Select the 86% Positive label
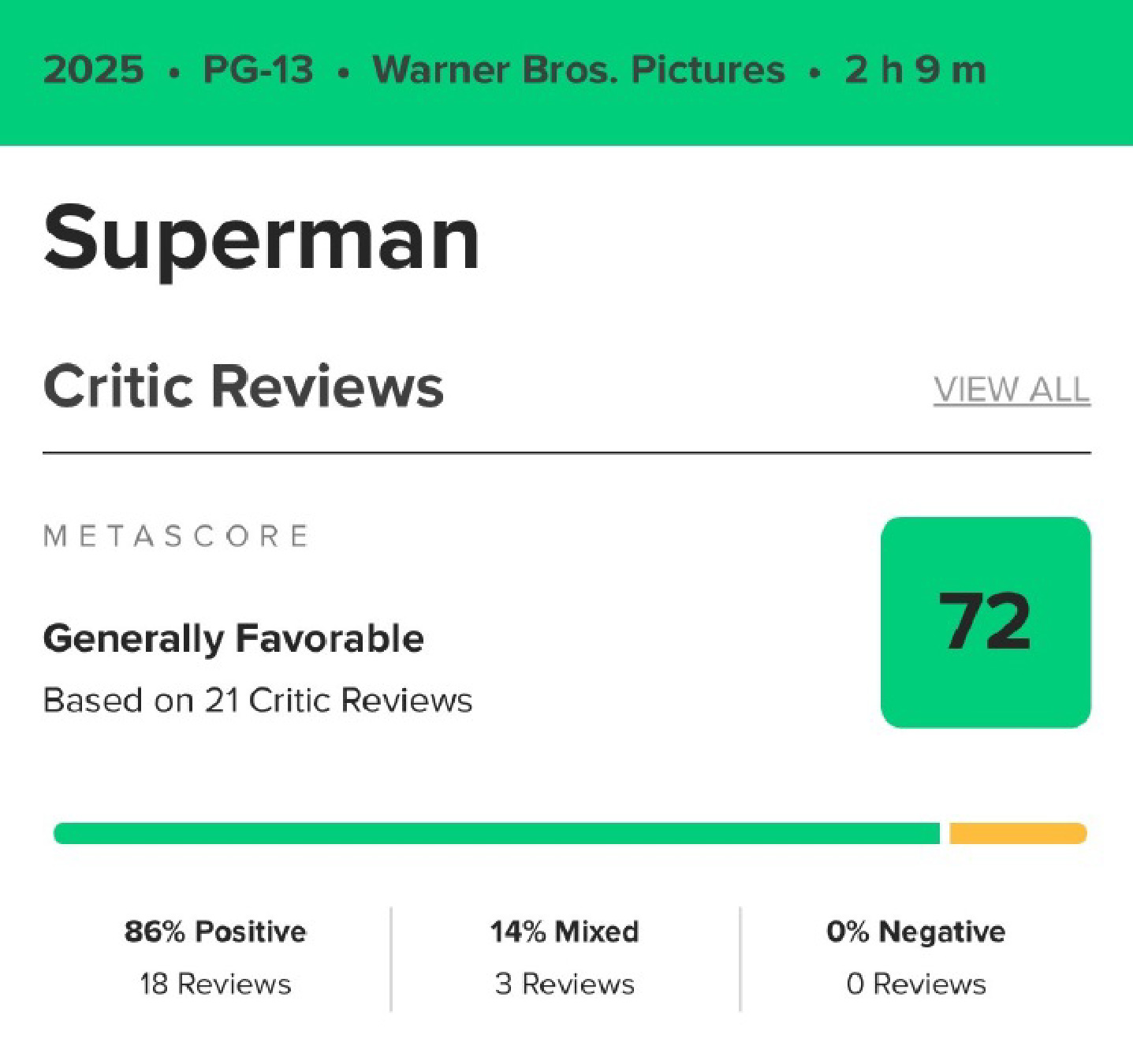The height and width of the screenshot is (1064, 1133). coord(215,932)
